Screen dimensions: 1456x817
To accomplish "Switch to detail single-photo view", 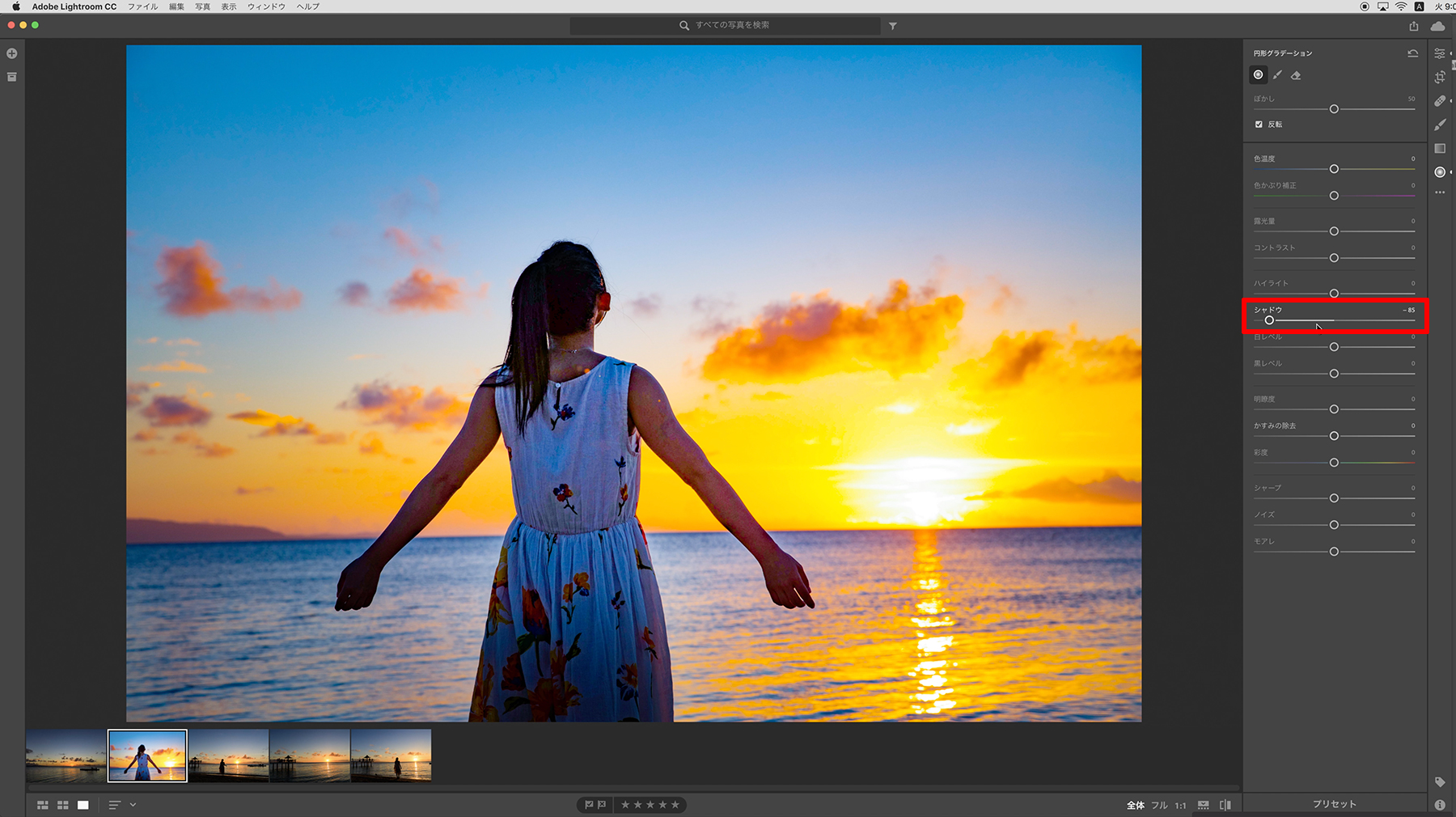I will [x=83, y=805].
